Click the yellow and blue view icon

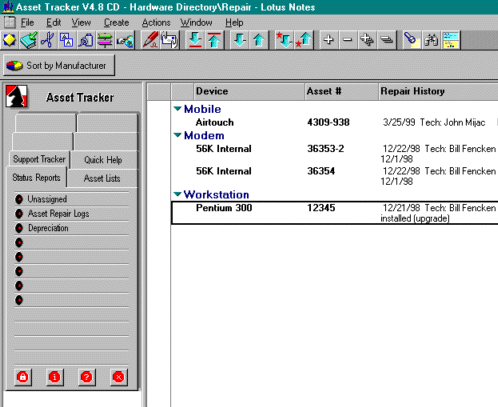click(x=451, y=40)
